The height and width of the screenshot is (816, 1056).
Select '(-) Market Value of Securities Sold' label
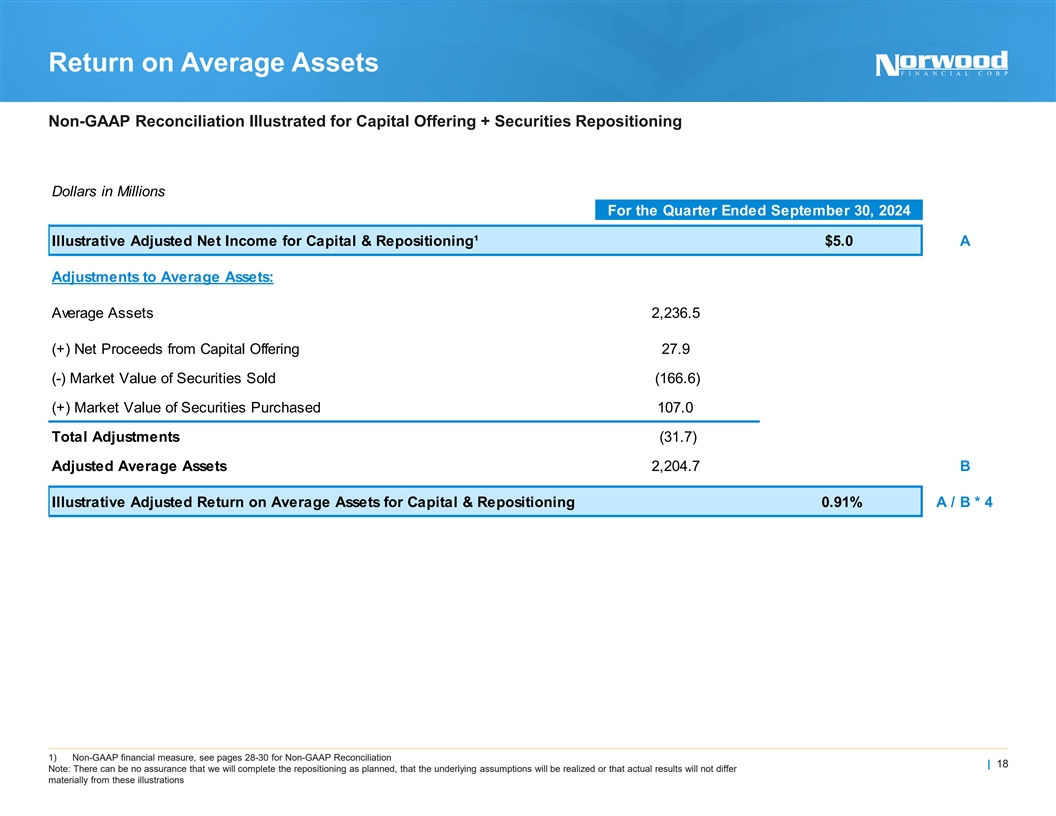pyautogui.click(x=163, y=378)
